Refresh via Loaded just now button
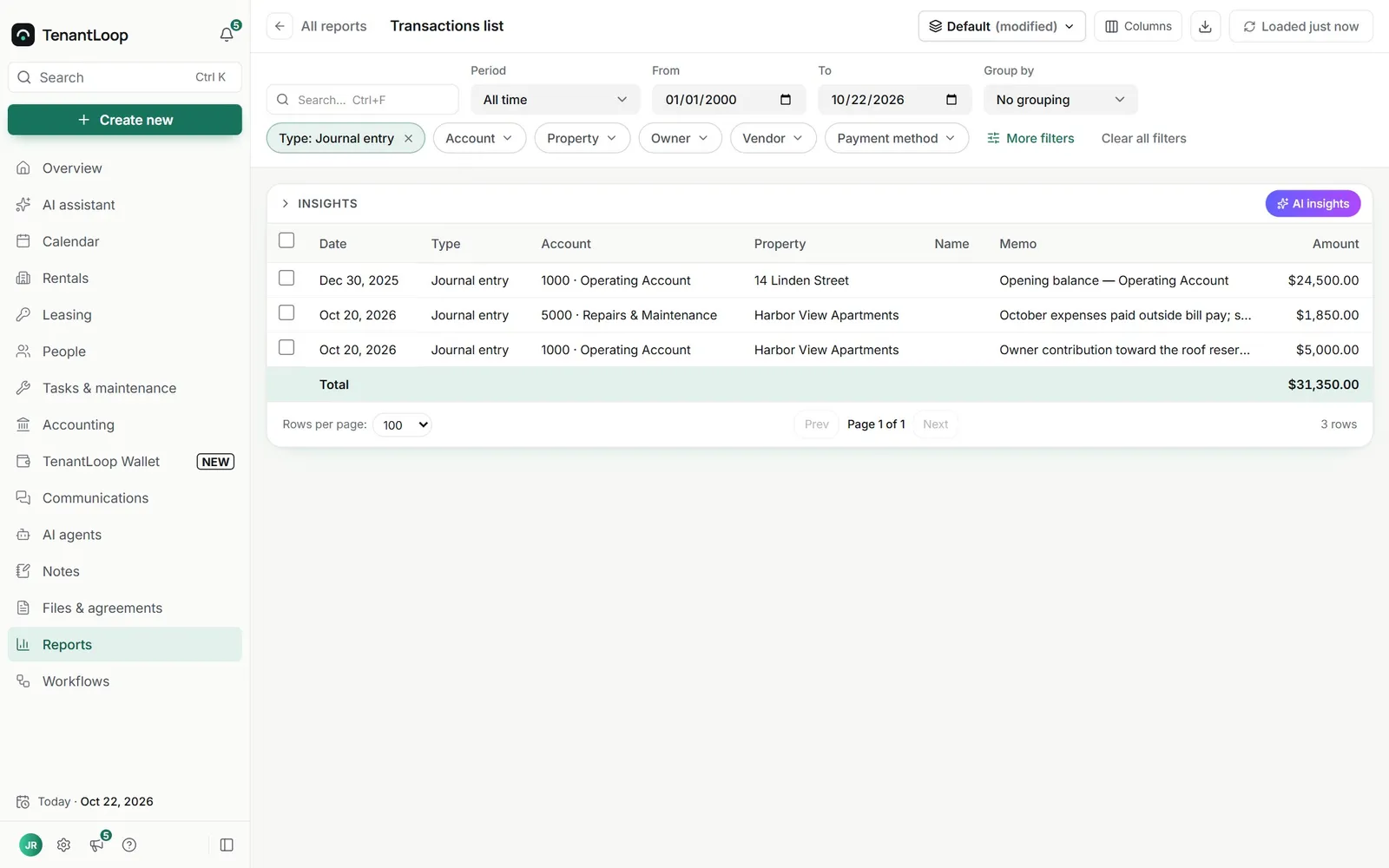Viewport: 1389px width, 868px height. [1300, 26]
